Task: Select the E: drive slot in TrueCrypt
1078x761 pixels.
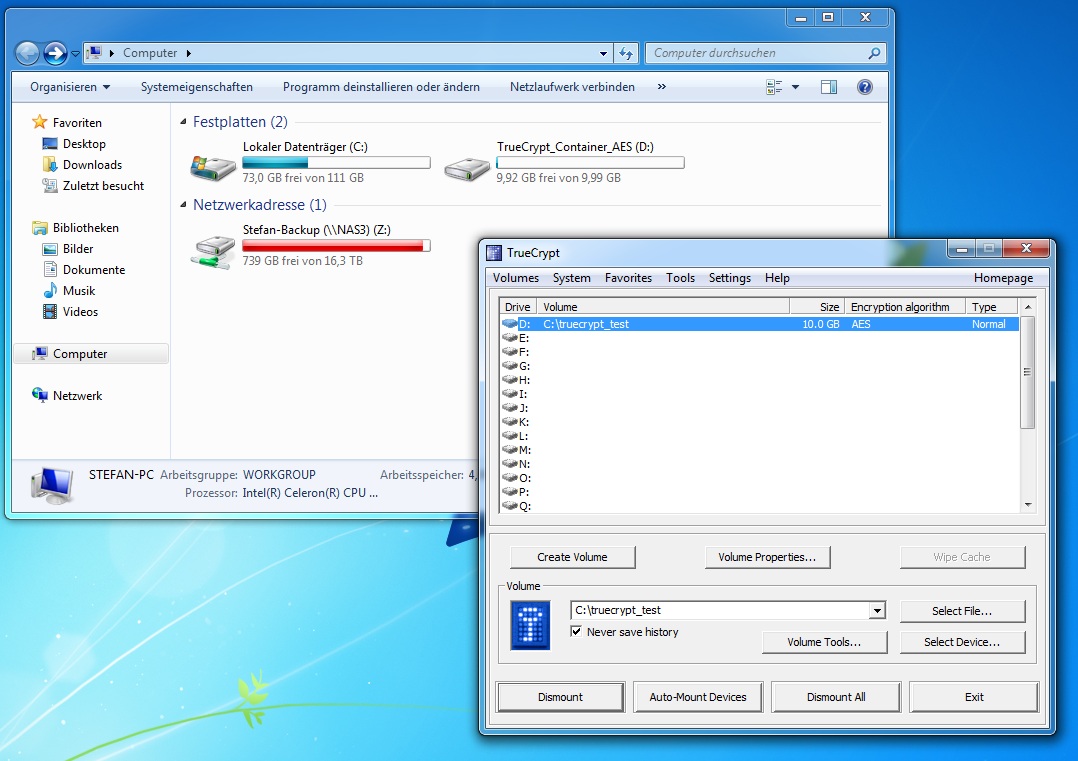Action: [x=516, y=338]
